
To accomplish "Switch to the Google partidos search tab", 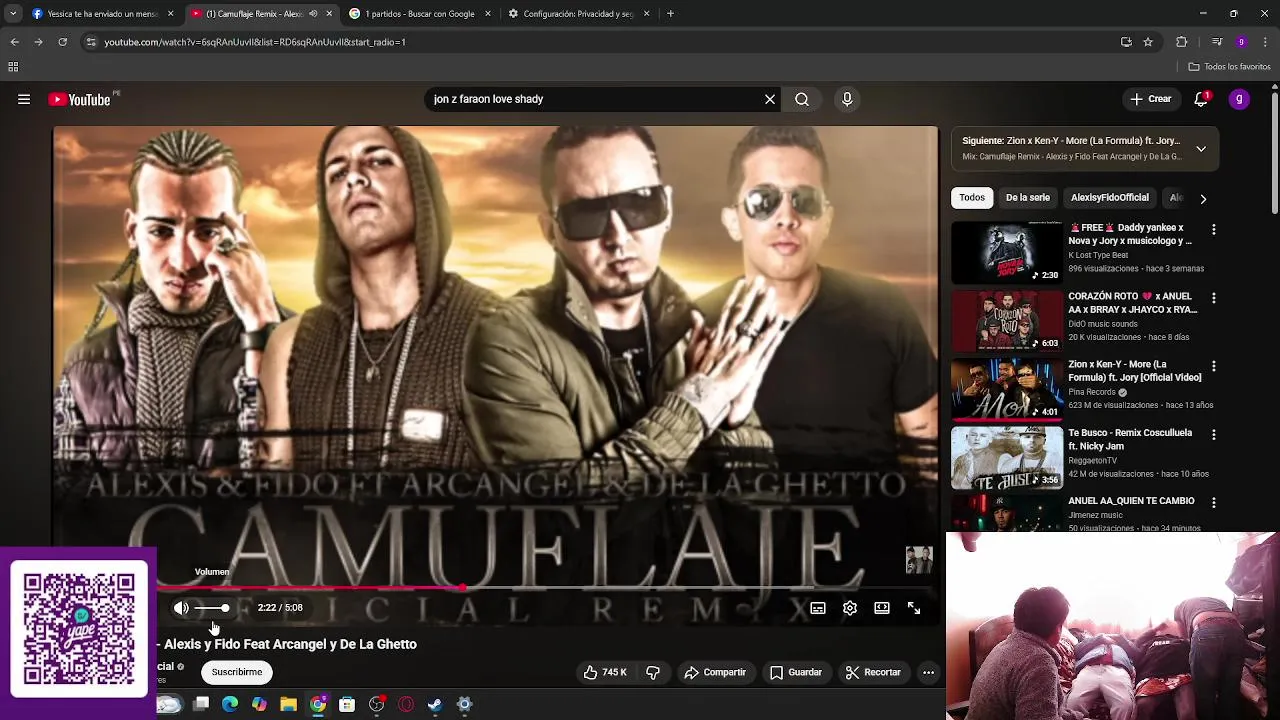I will pyautogui.click(x=418, y=14).
